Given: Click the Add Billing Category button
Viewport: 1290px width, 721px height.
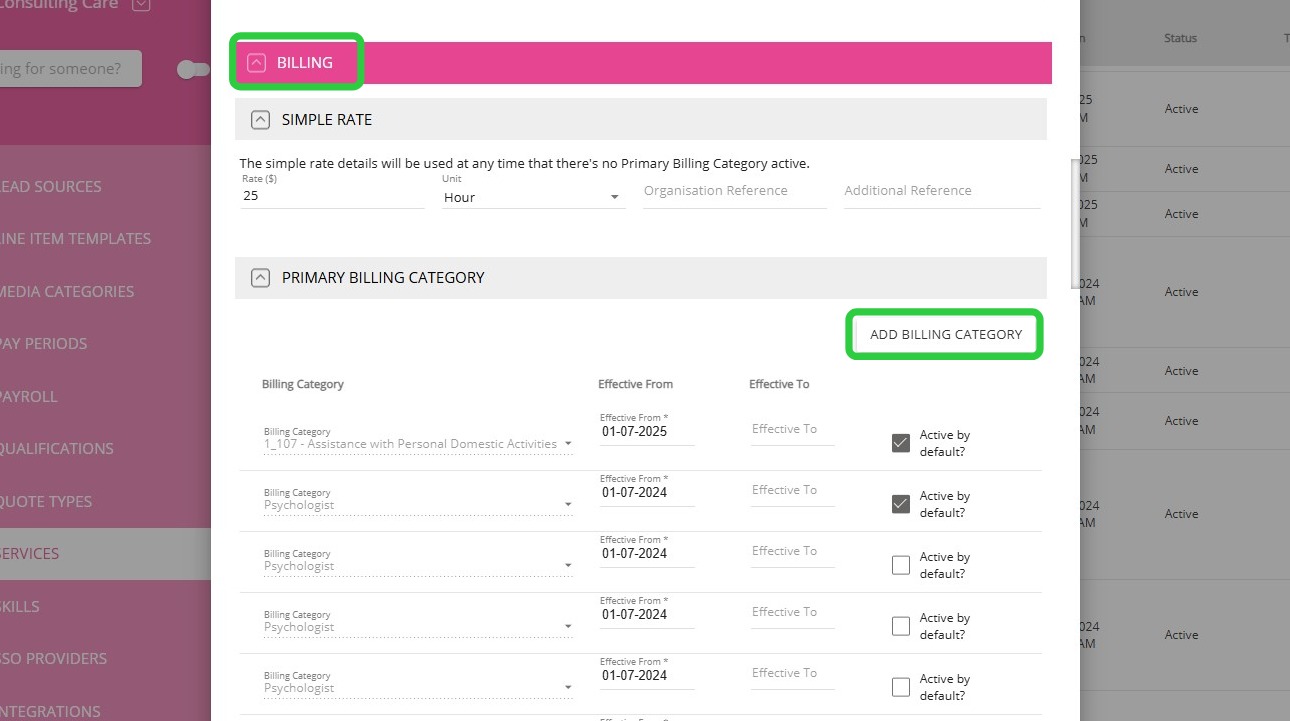Looking at the screenshot, I should pos(945,334).
